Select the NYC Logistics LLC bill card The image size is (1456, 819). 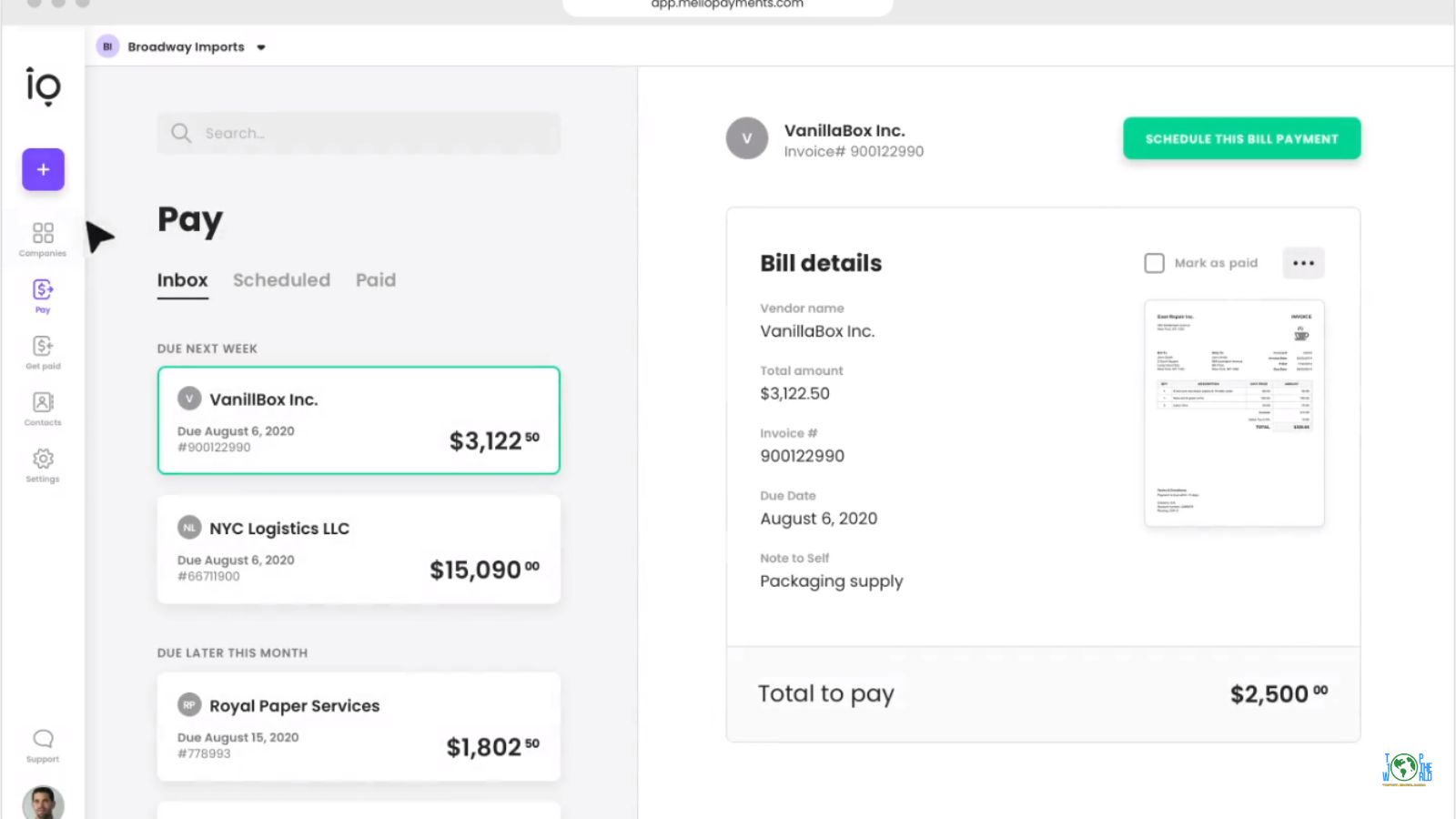[359, 549]
